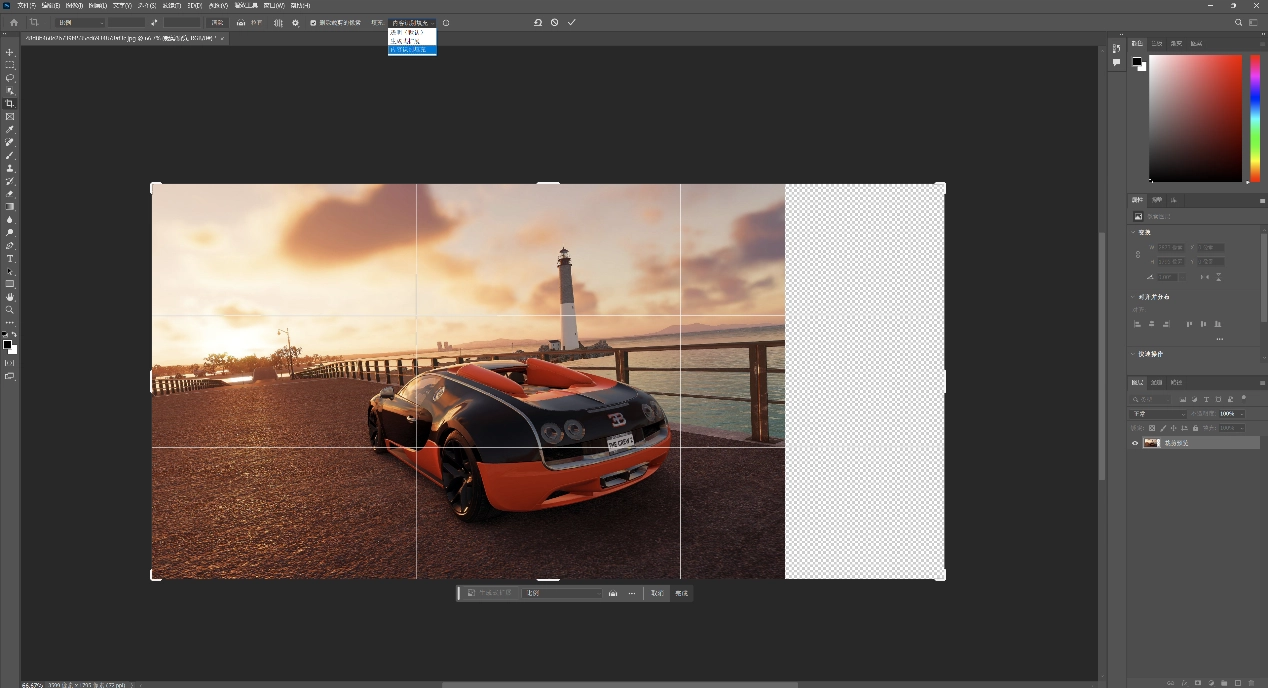Select the Horizontal Type tool
1268x688 pixels.
coord(10,259)
